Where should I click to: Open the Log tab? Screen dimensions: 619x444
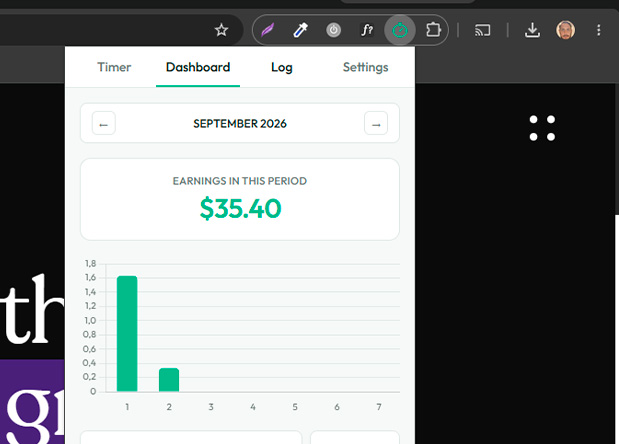point(282,67)
